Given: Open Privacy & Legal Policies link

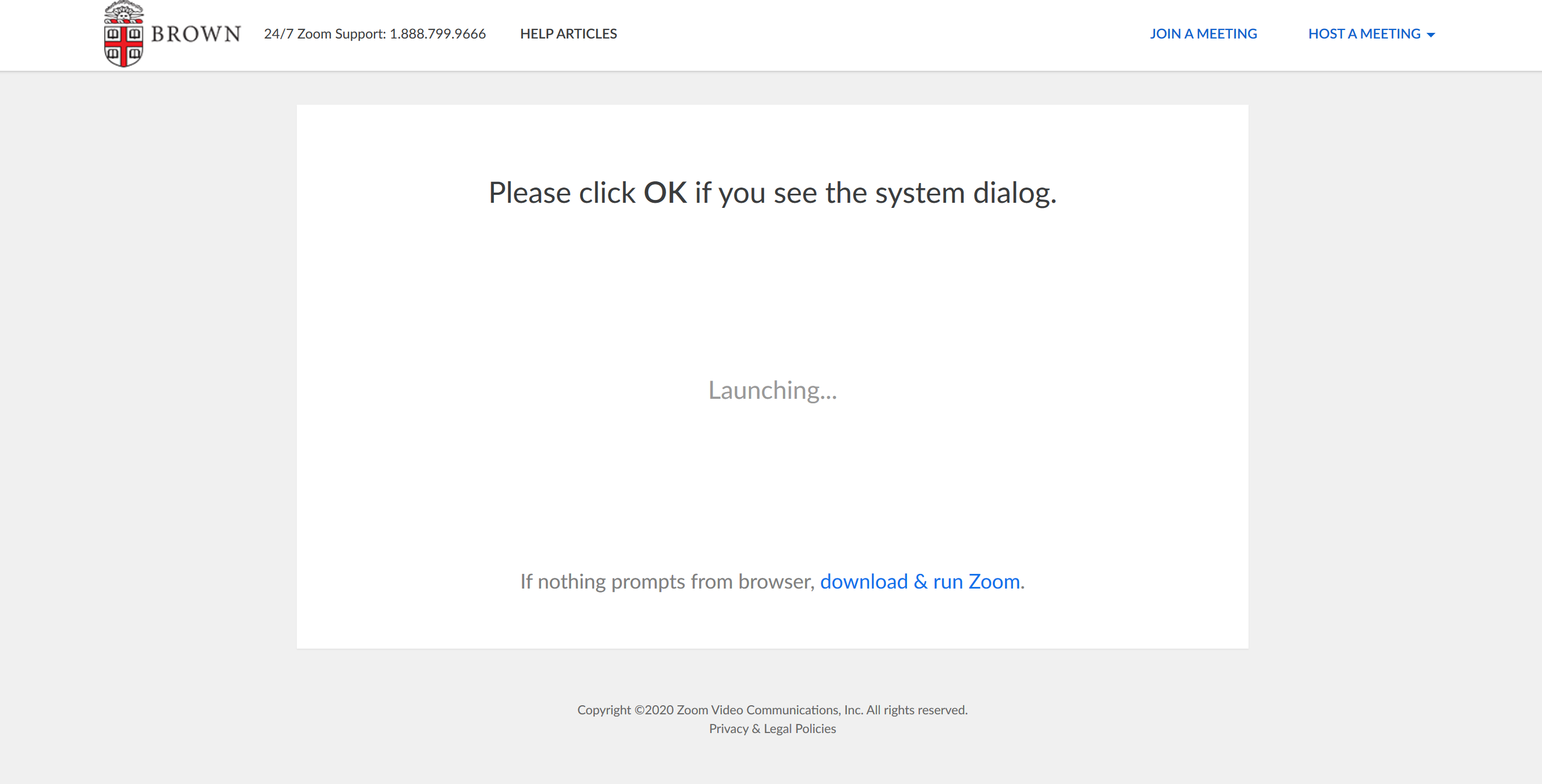Looking at the screenshot, I should pyautogui.click(x=772, y=728).
